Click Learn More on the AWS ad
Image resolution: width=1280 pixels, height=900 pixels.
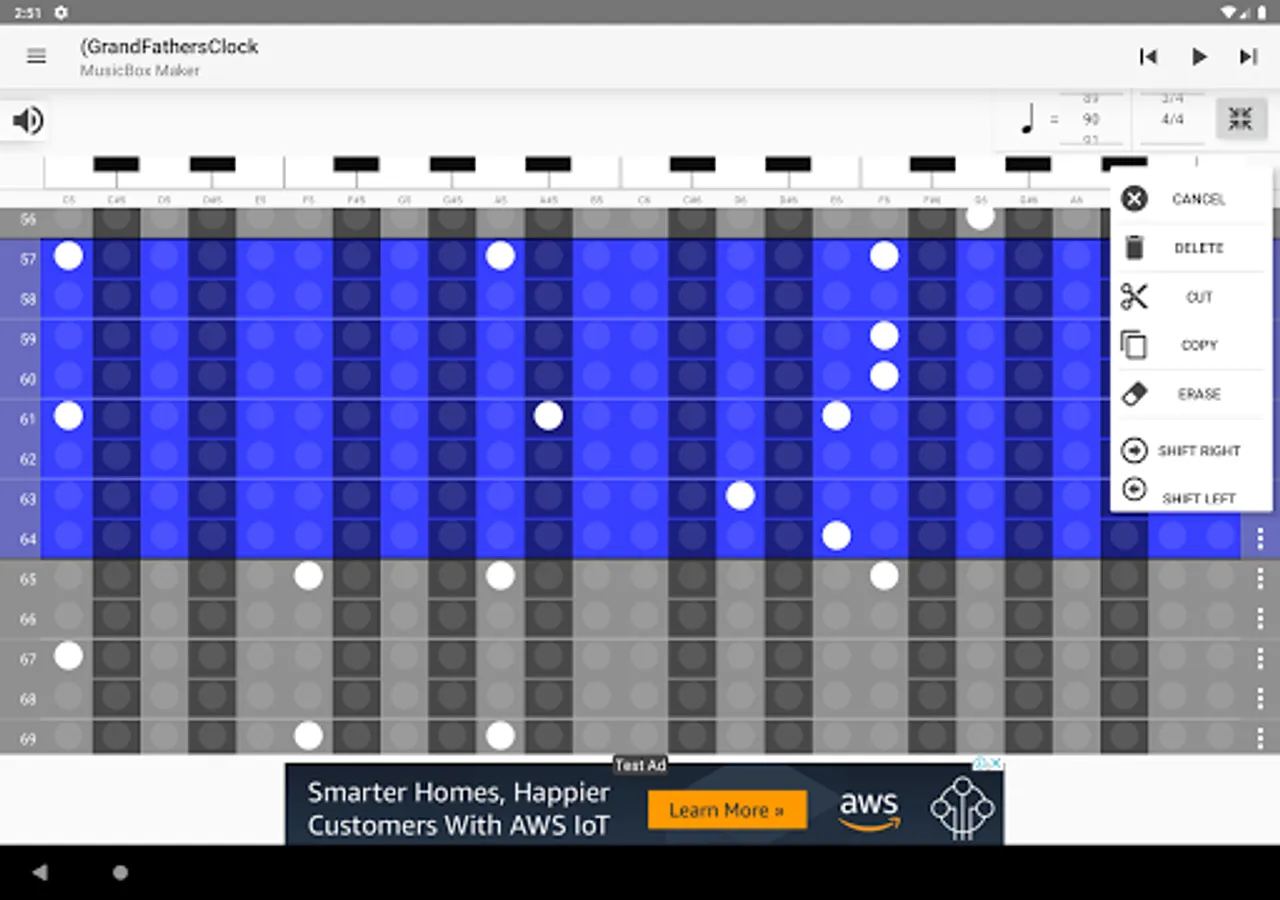click(727, 810)
